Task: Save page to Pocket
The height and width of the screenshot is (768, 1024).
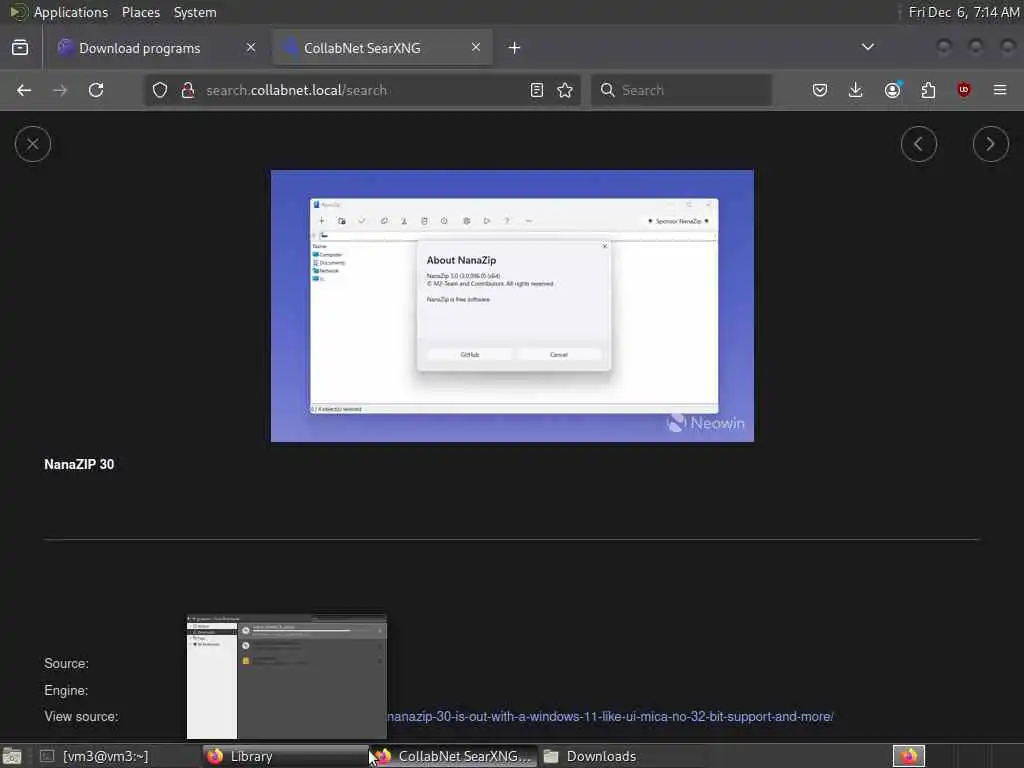Action: point(820,90)
